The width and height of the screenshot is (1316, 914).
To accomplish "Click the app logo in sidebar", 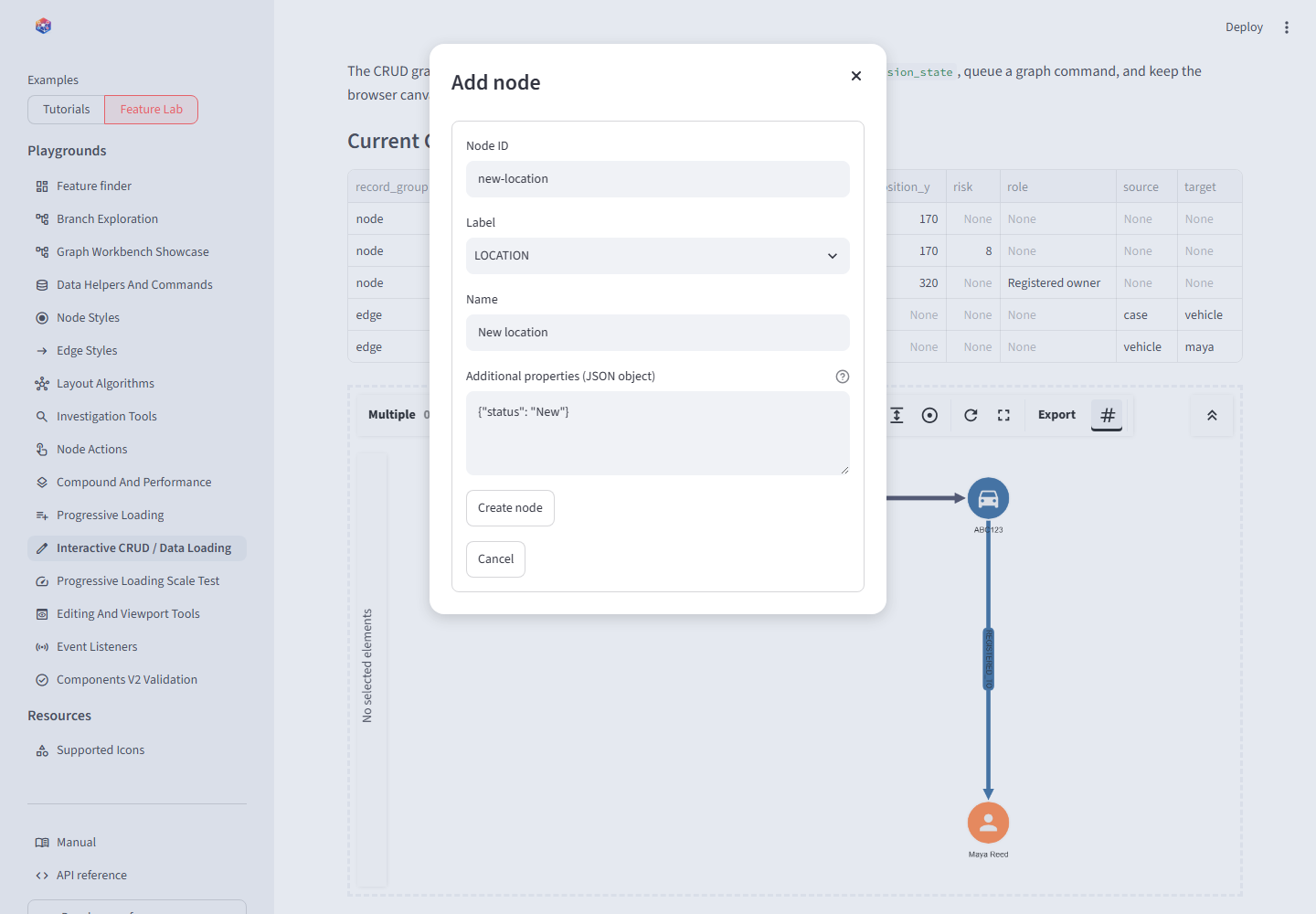I will 43,27.
